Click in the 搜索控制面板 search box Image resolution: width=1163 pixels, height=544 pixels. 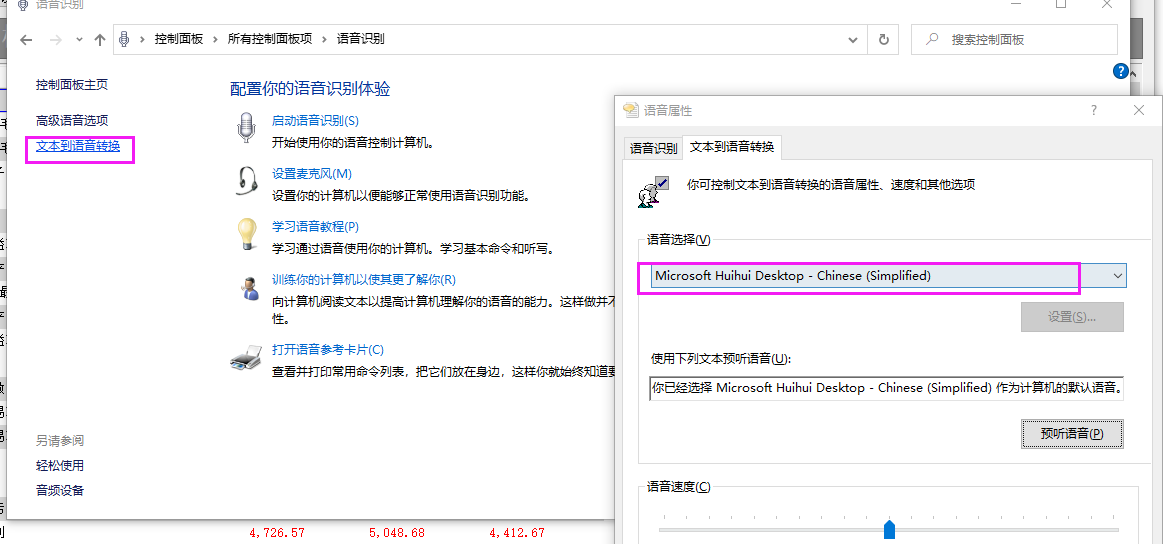point(1015,39)
